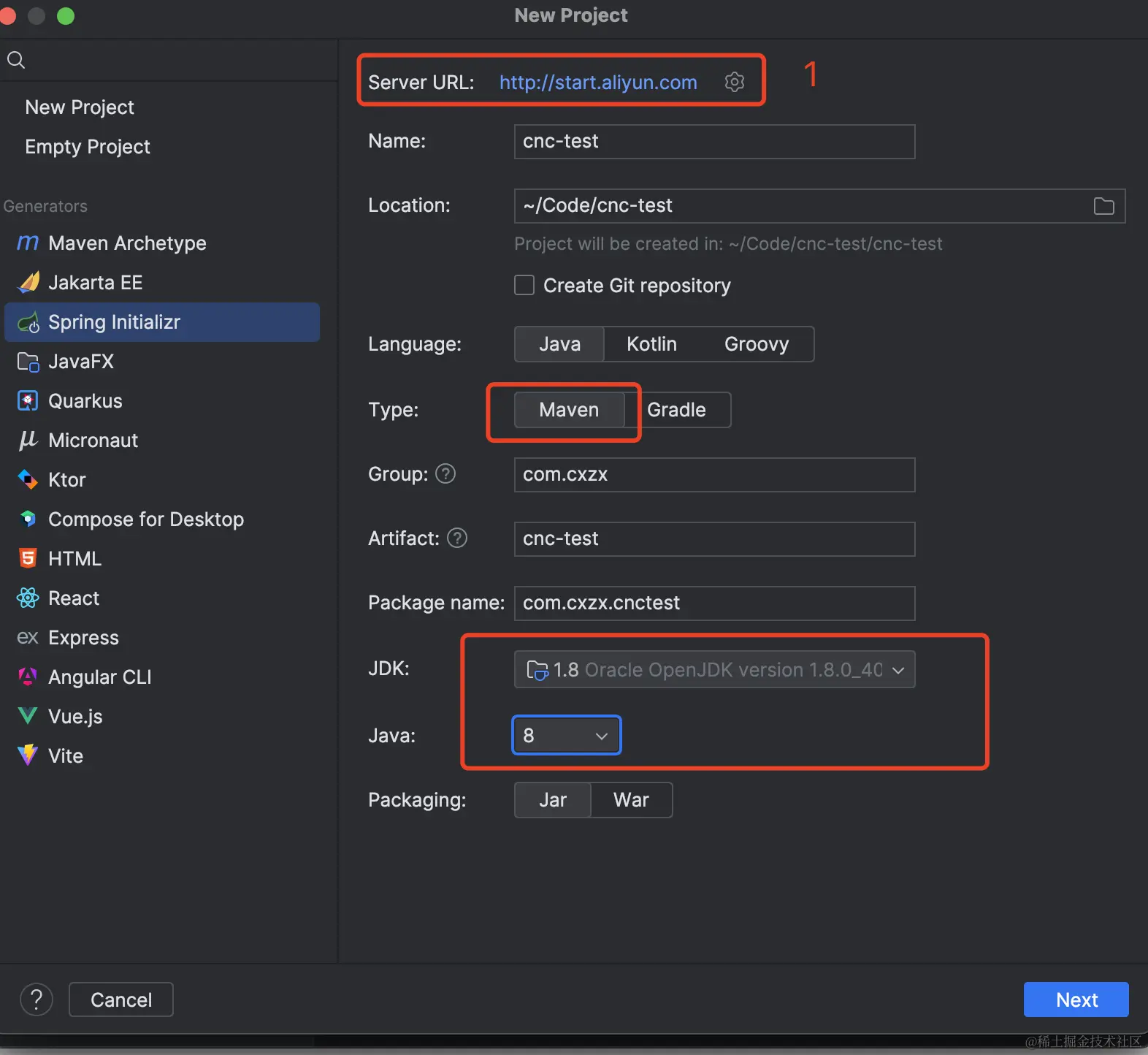1148x1055 pixels.
Task: Click the Quarkus logo icon
Action: (28, 400)
